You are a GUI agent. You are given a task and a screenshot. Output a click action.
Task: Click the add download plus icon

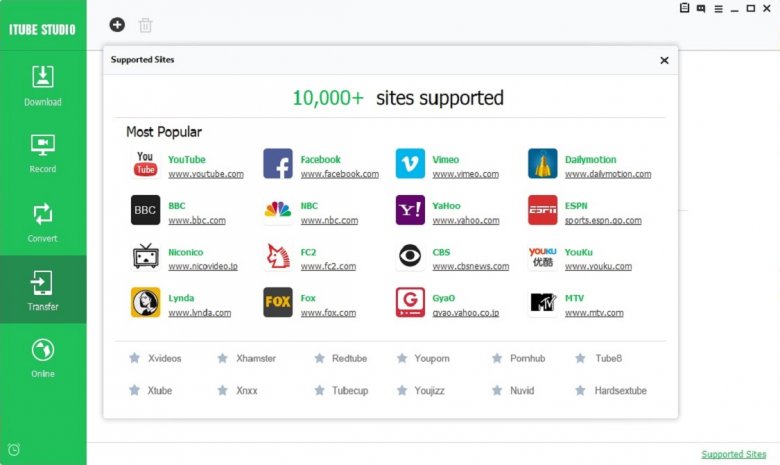(117, 24)
